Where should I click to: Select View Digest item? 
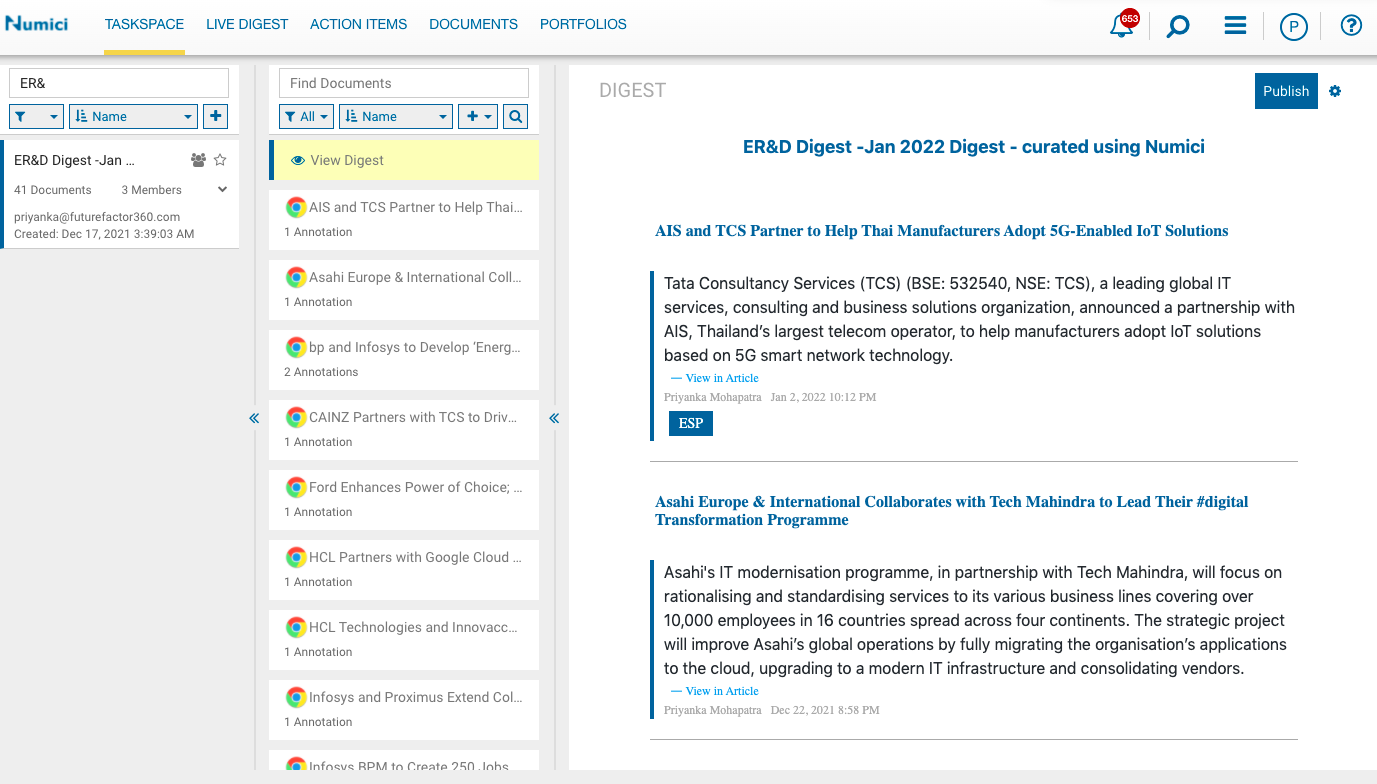pos(404,160)
